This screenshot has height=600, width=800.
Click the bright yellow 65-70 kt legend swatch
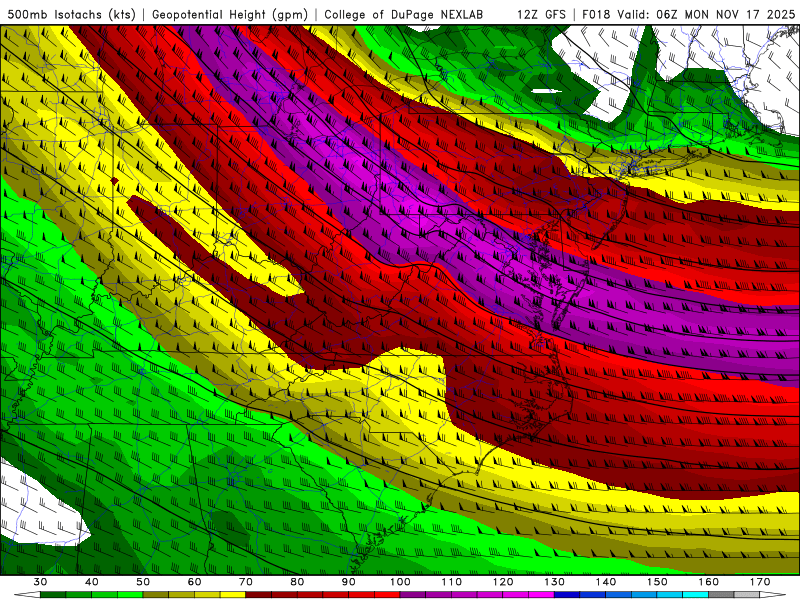click(233, 595)
